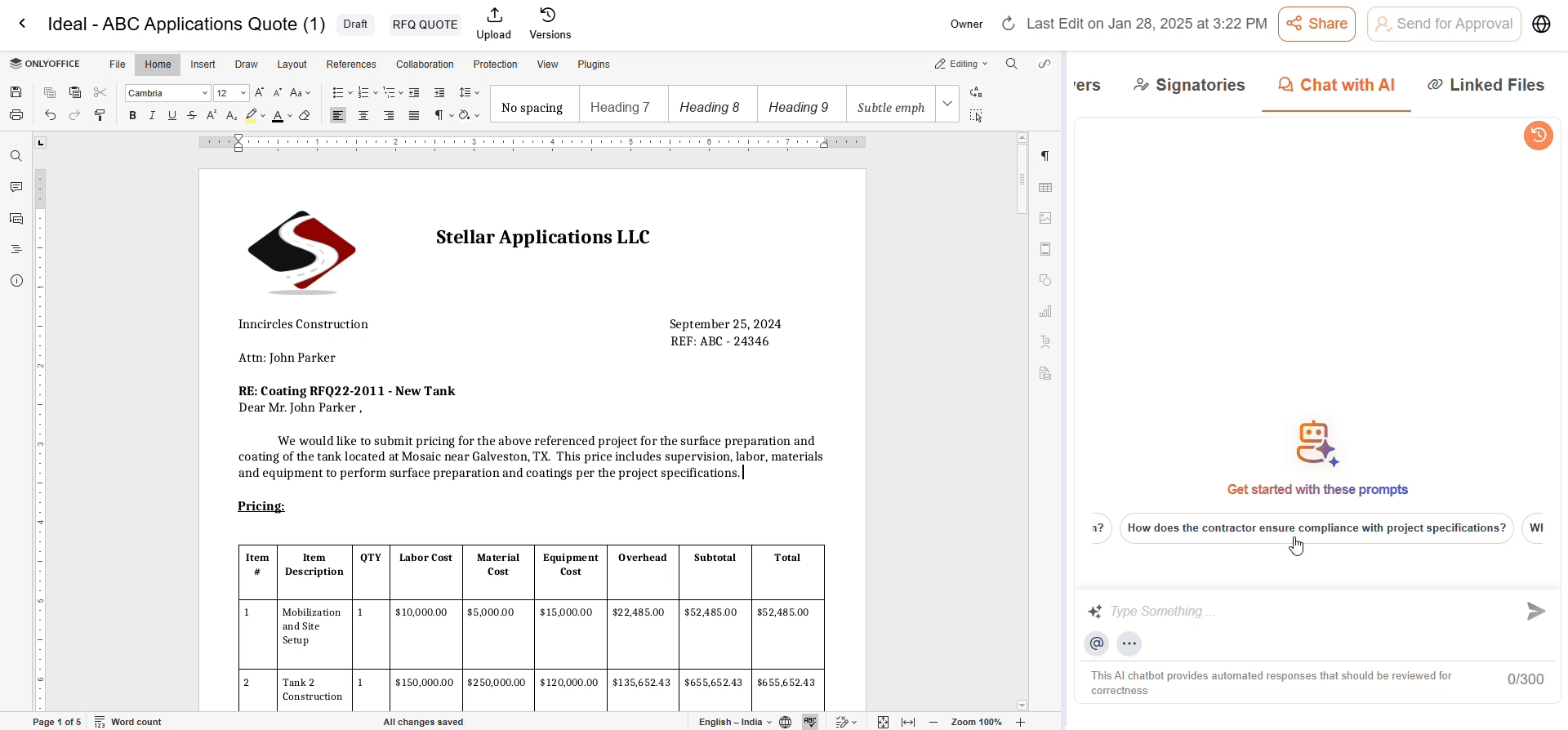Click the search magnifier in the editor header
The width and height of the screenshot is (1568, 730).
(x=1012, y=64)
